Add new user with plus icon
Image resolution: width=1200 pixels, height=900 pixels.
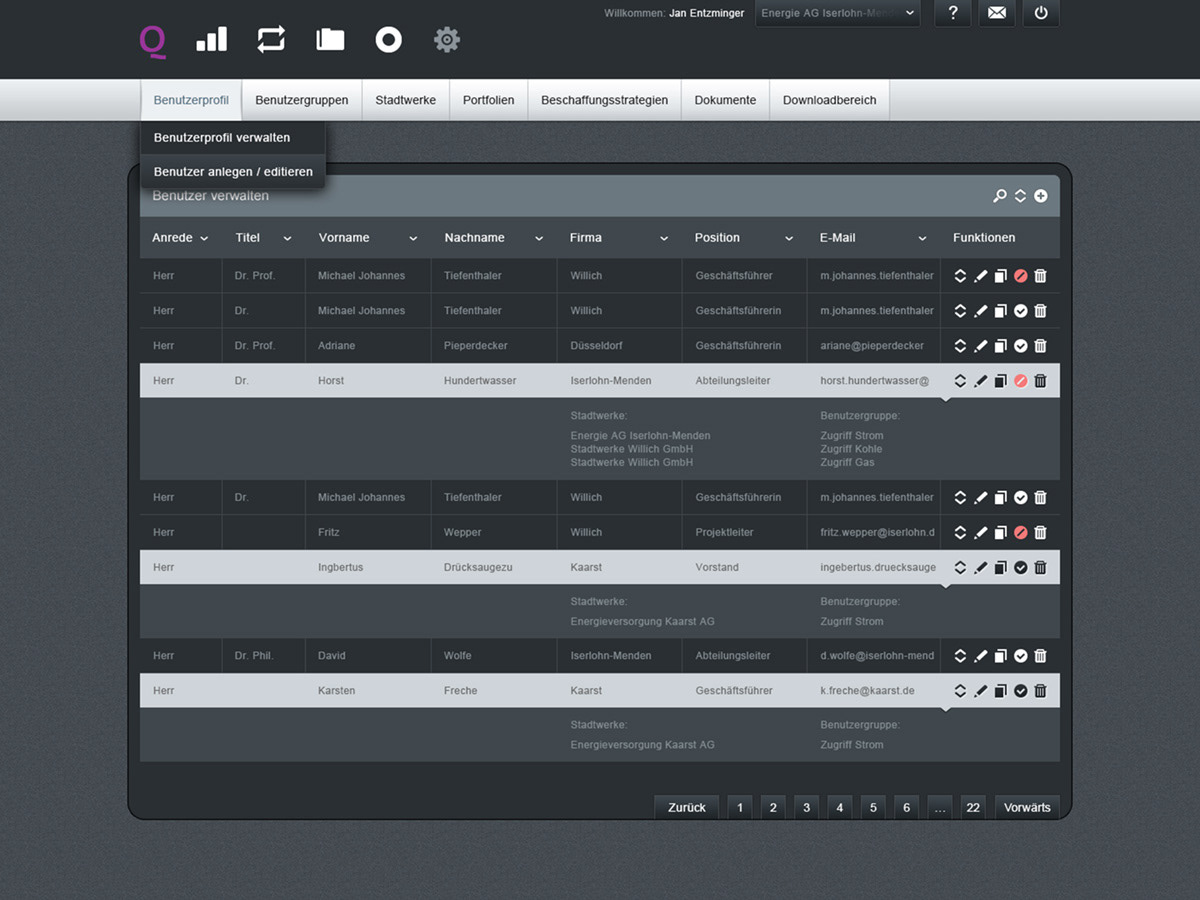pyautogui.click(x=1041, y=196)
